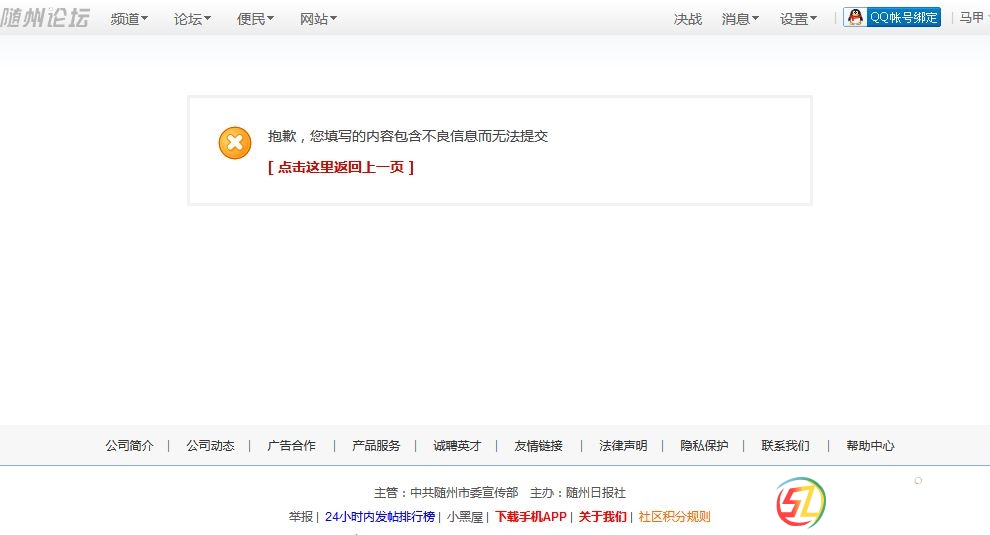This screenshot has height=535, width=990.
Task: Expand the 频道 dropdown menu
Action: 129,19
